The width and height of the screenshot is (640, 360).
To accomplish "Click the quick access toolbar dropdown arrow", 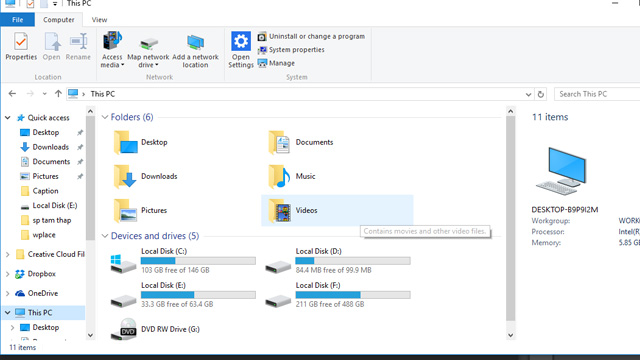I will point(55,4).
